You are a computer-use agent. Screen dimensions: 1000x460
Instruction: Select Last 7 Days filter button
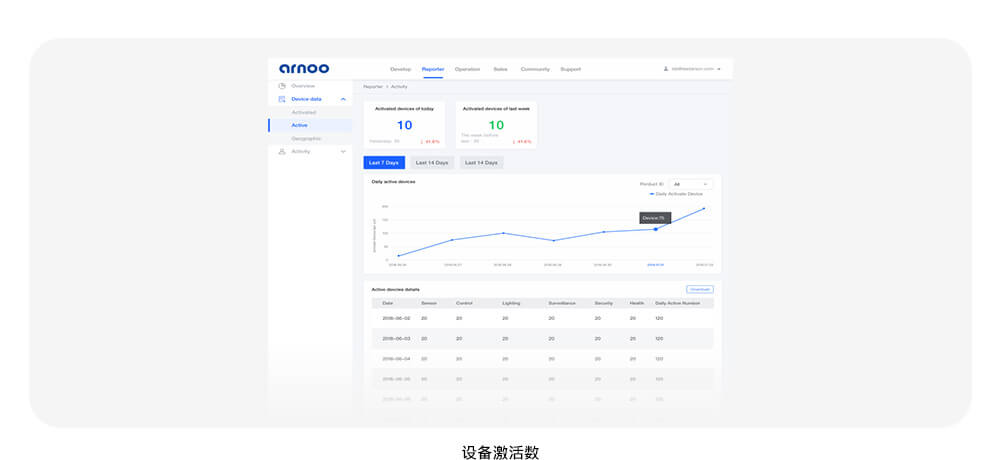tap(384, 162)
